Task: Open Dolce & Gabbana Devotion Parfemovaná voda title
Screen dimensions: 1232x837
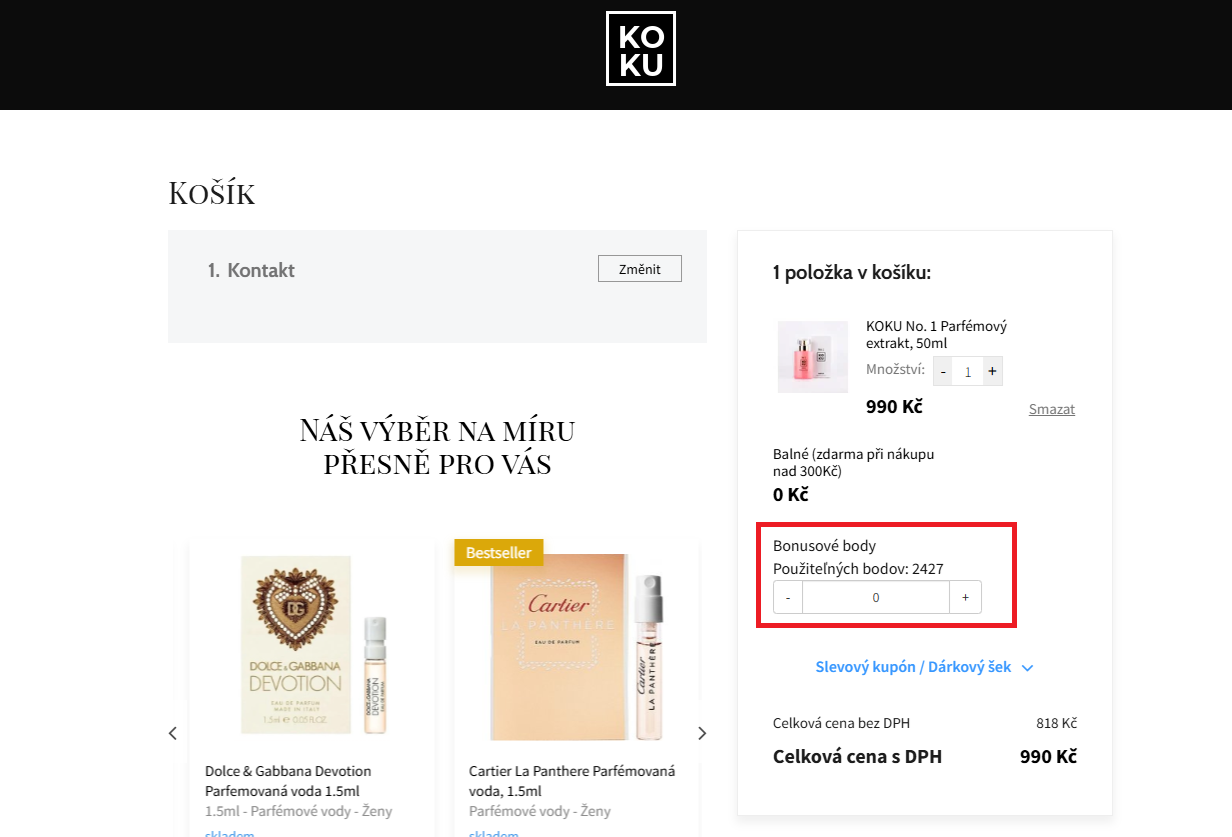Action: [x=288, y=781]
